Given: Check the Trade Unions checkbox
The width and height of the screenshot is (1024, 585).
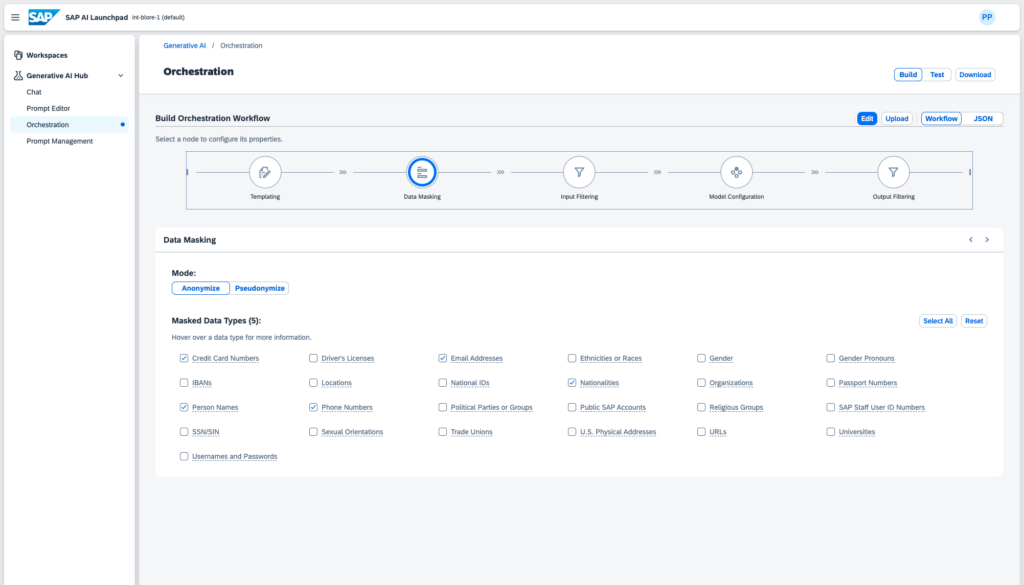Looking at the screenshot, I should (x=443, y=432).
